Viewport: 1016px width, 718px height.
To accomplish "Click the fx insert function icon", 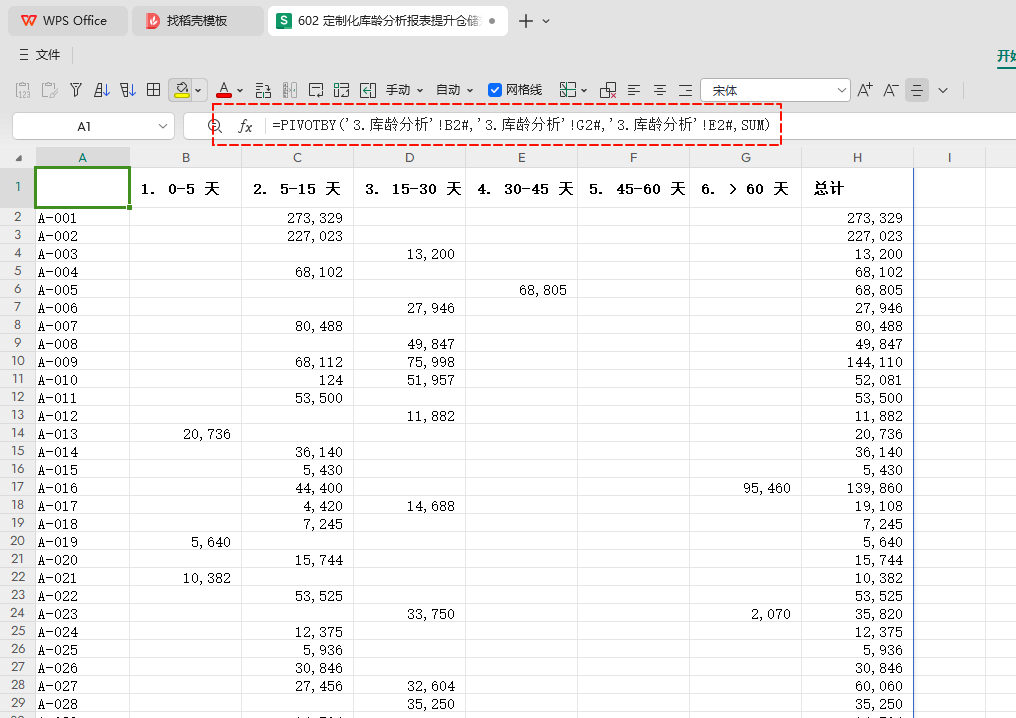I will coord(245,126).
